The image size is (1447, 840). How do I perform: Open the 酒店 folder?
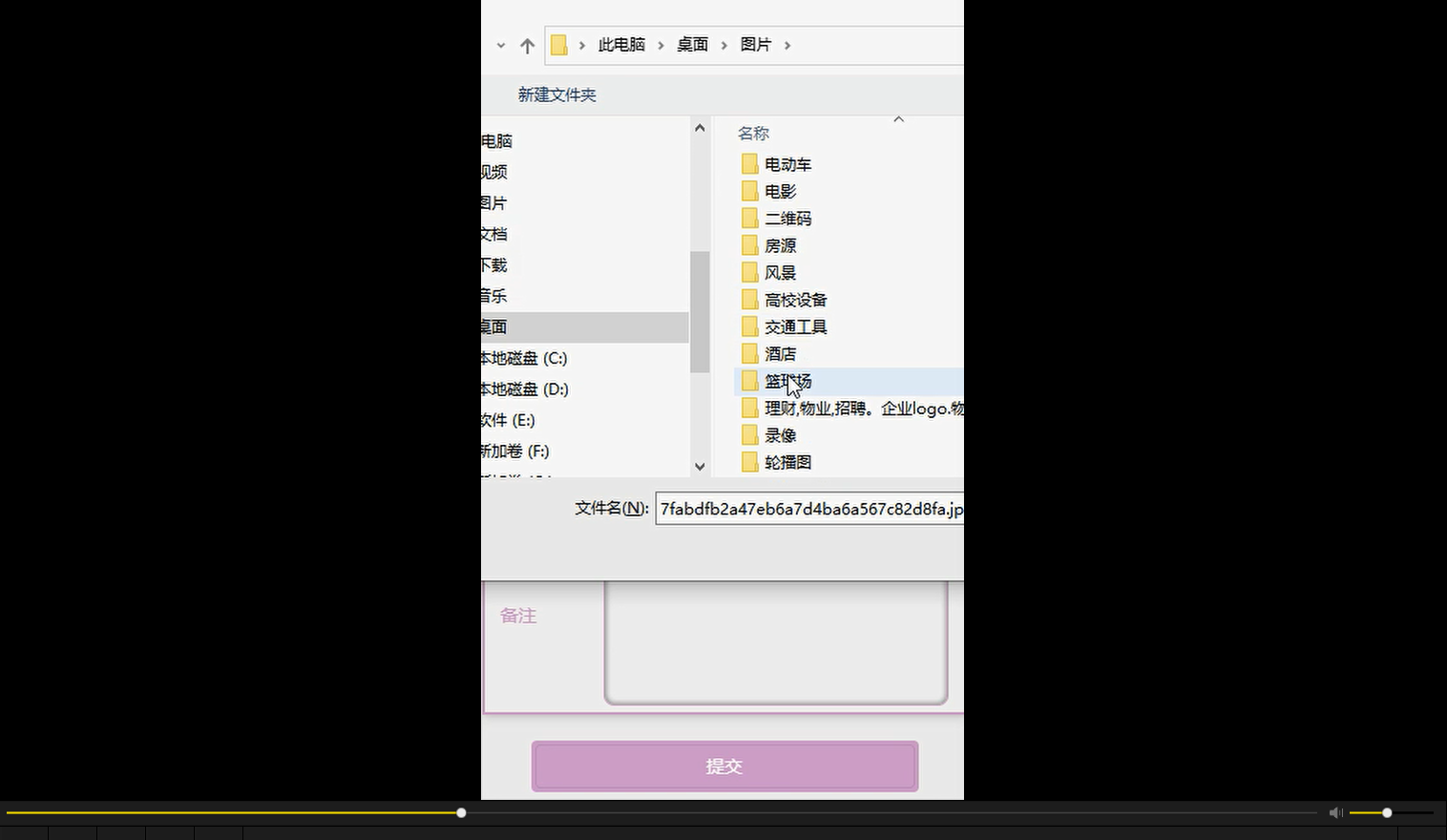(x=780, y=353)
